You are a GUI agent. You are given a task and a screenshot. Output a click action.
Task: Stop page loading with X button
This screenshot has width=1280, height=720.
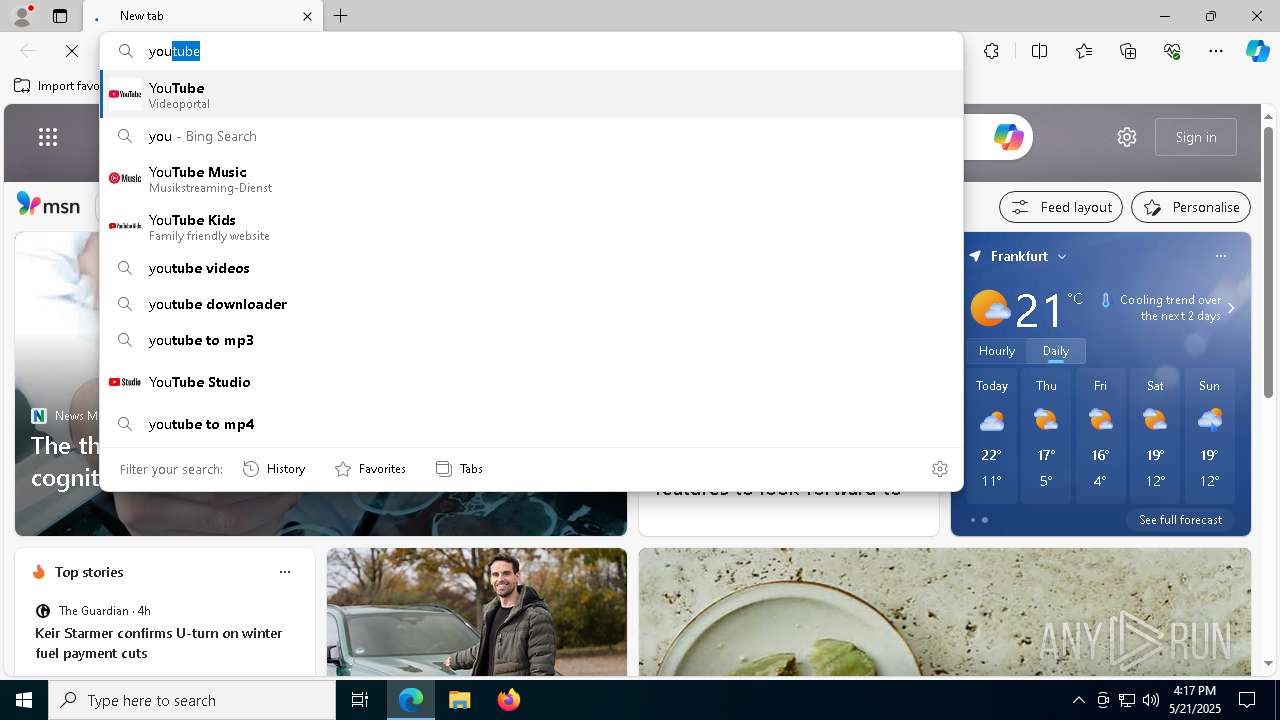point(72,51)
